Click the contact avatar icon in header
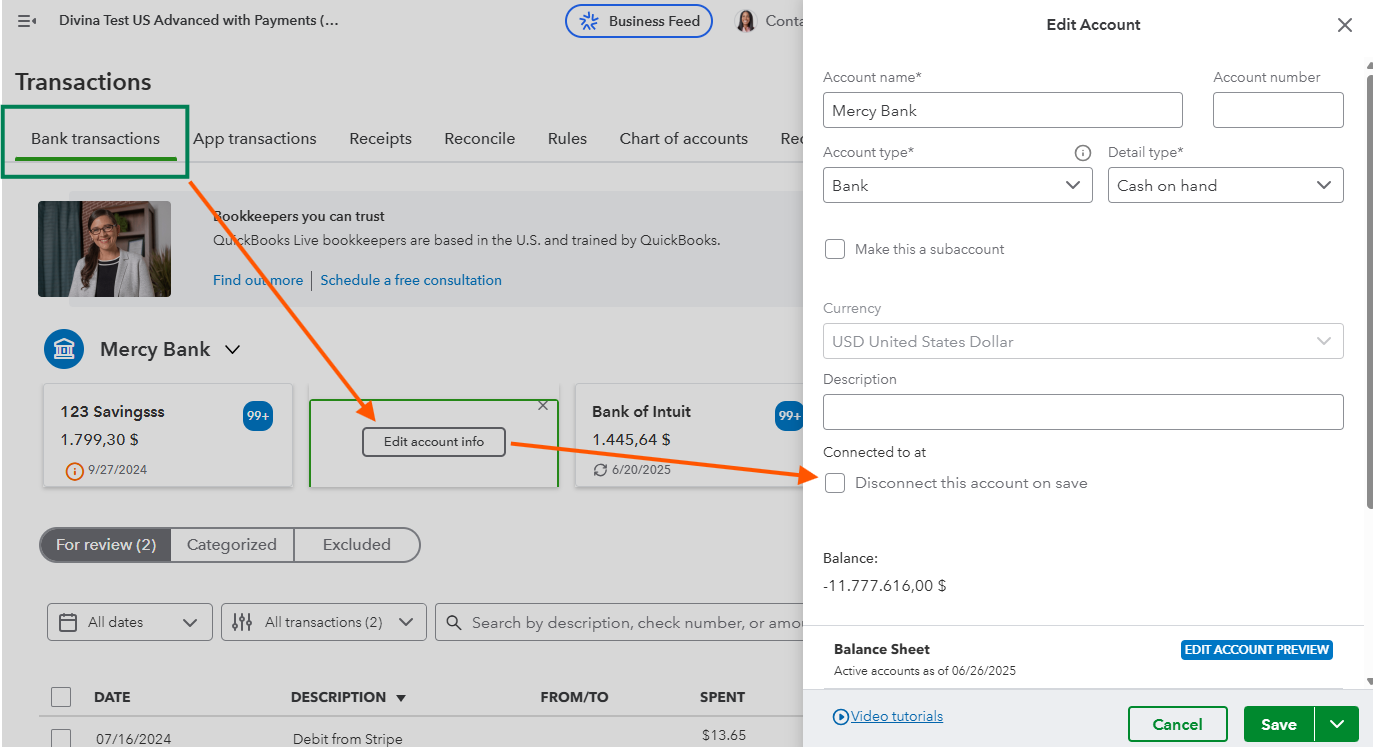This screenshot has height=747, width=1373. [746, 21]
